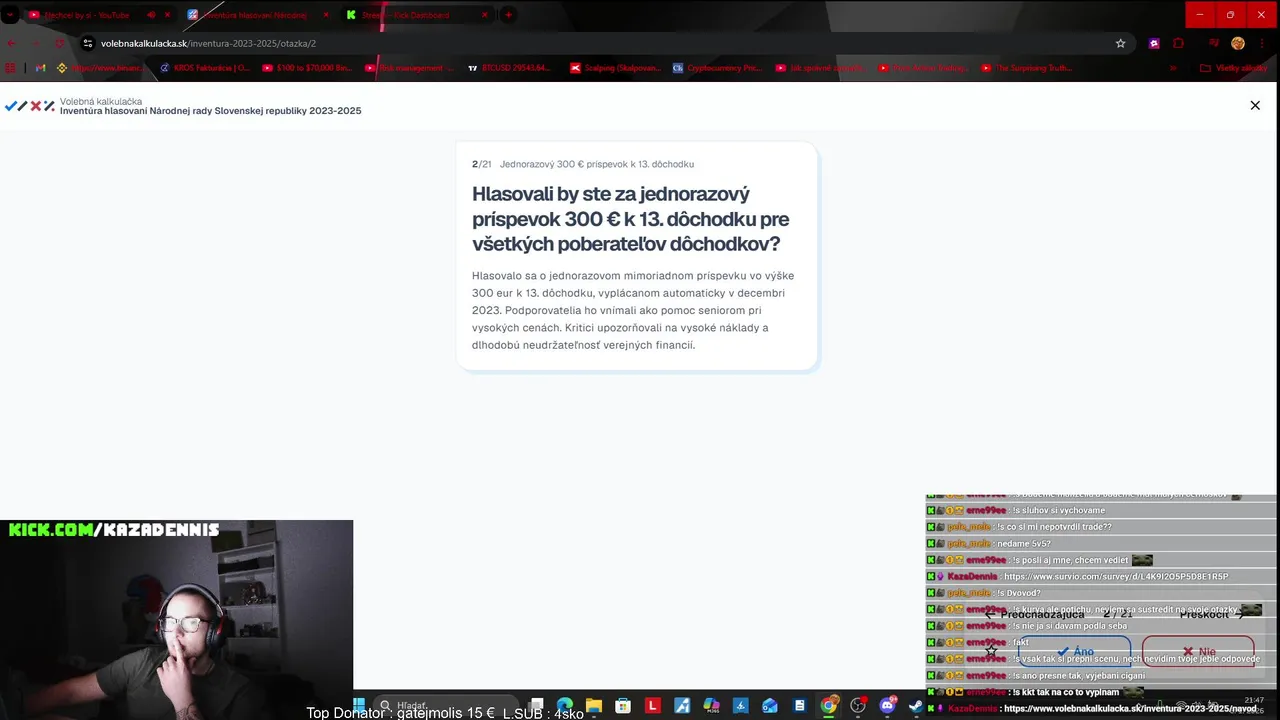Open Microsoft Edge from taskbar

pyautogui.click(x=565, y=705)
